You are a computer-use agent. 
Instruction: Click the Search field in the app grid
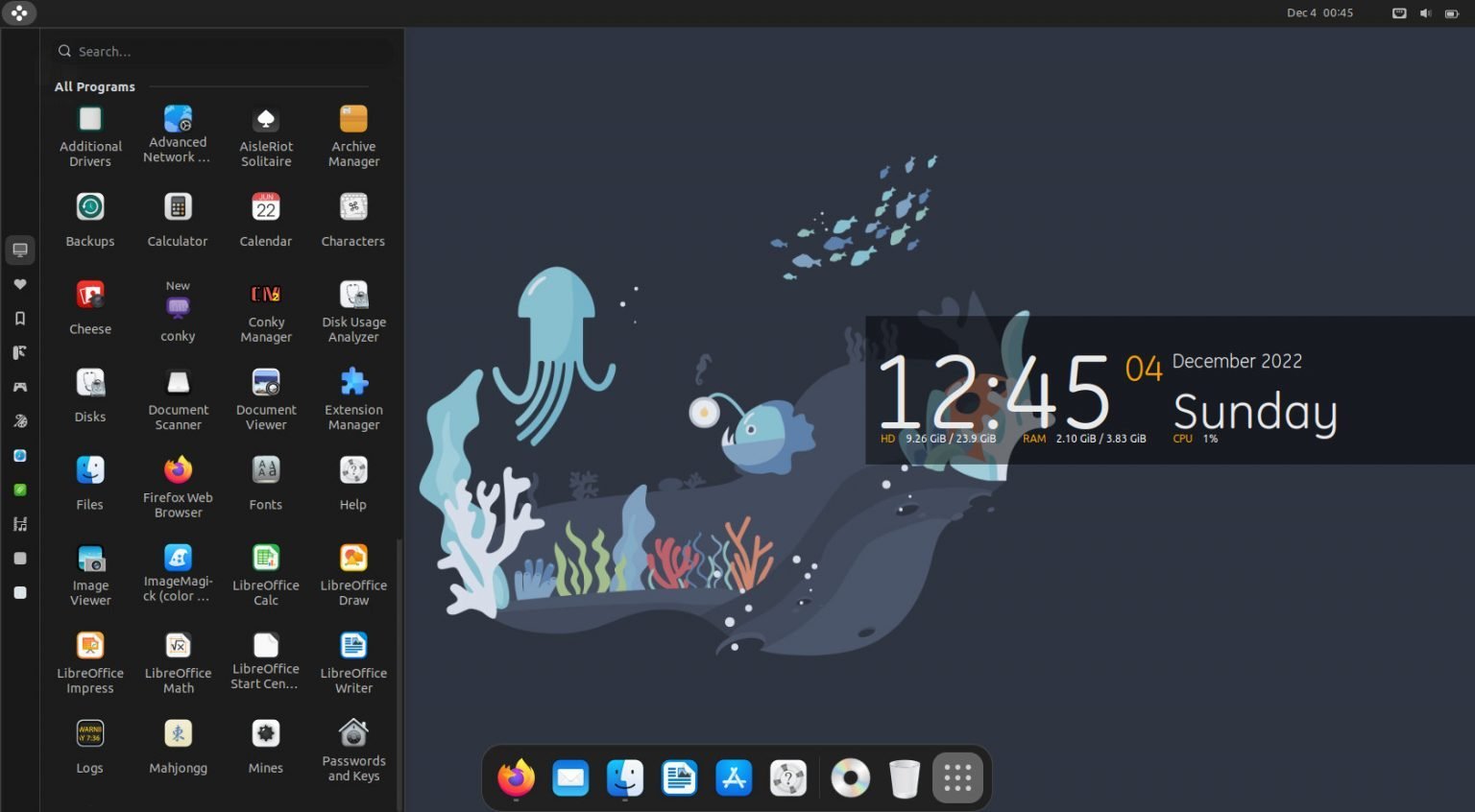221,51
